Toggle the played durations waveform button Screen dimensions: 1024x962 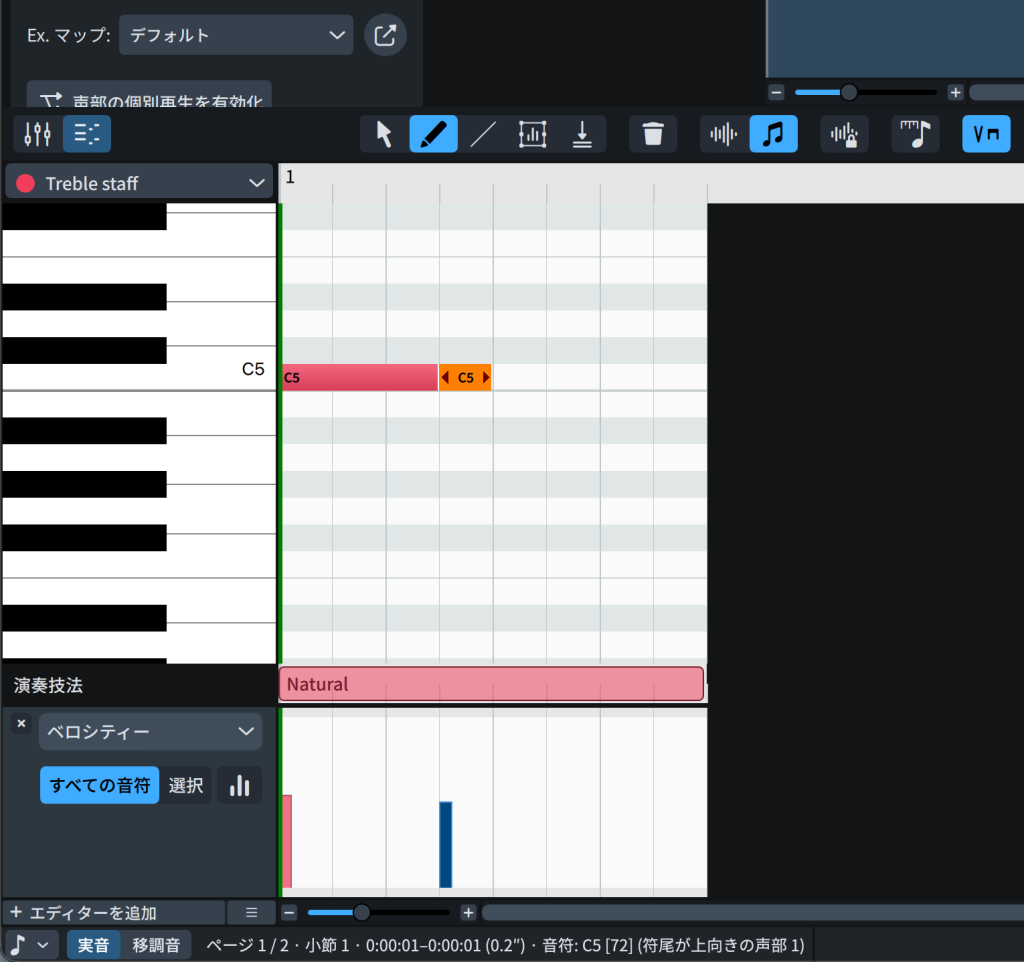point(724,134)
